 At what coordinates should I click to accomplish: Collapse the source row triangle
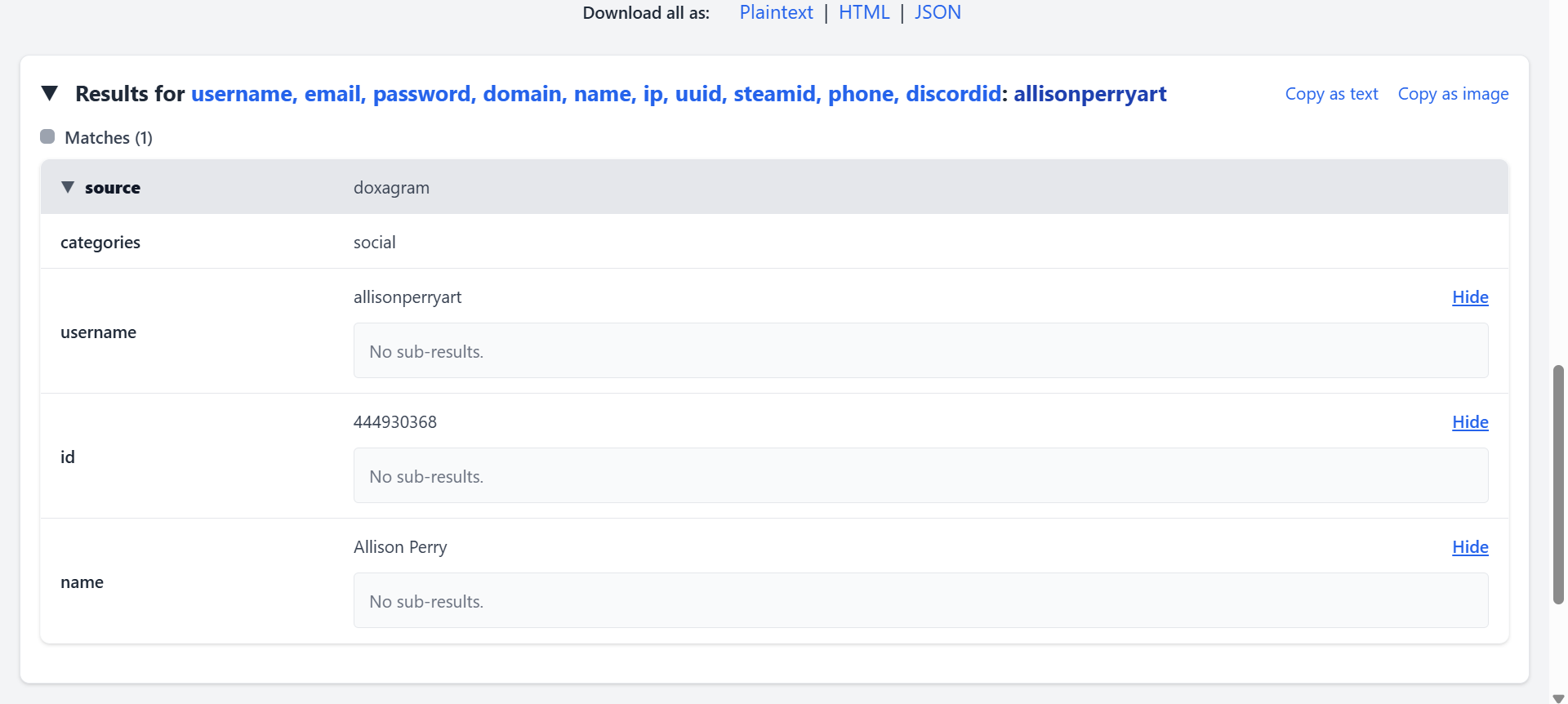68,188
